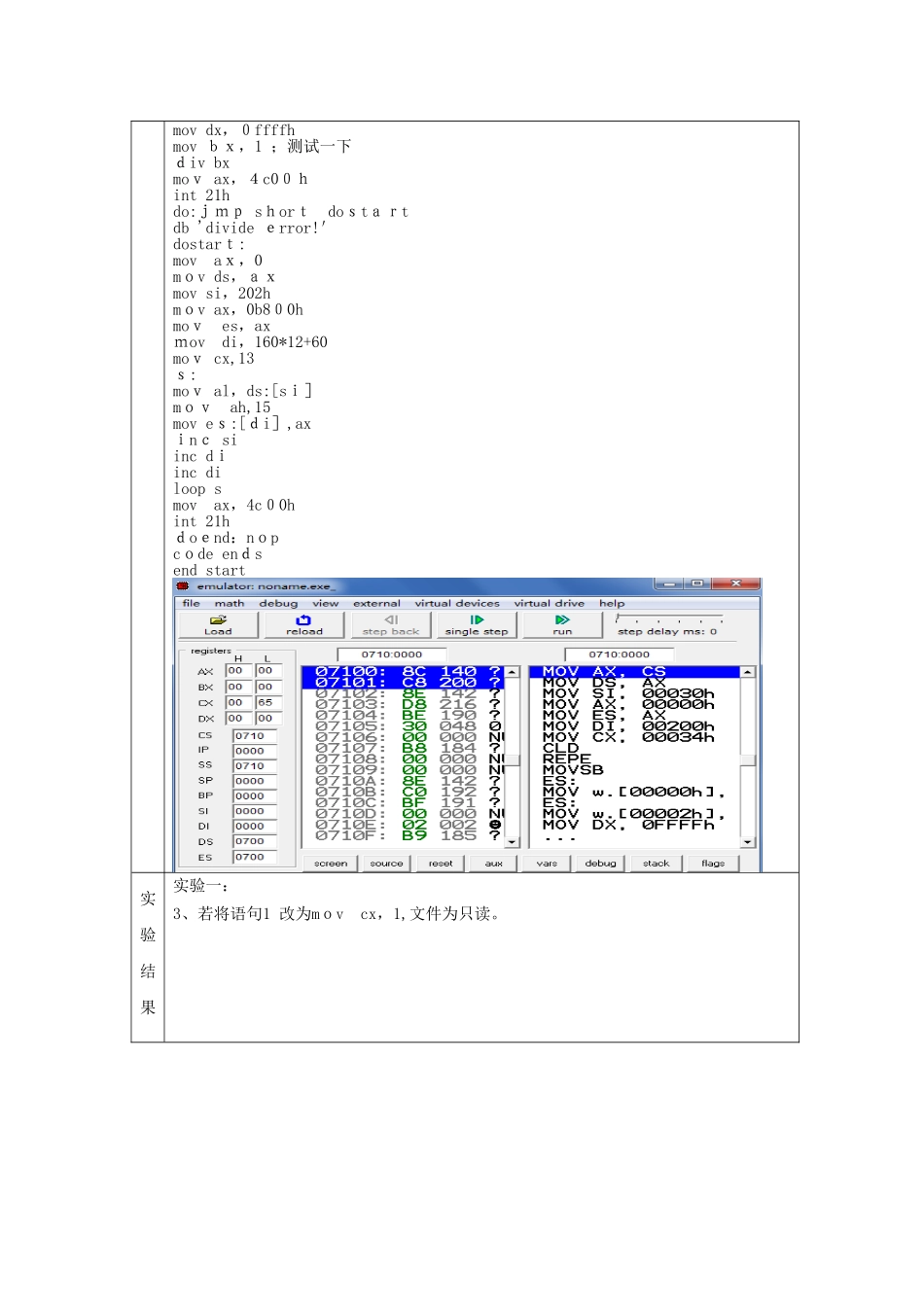Screen dimensions: 924x1307
Task: Open the help menu
Action: pos(612,603)
